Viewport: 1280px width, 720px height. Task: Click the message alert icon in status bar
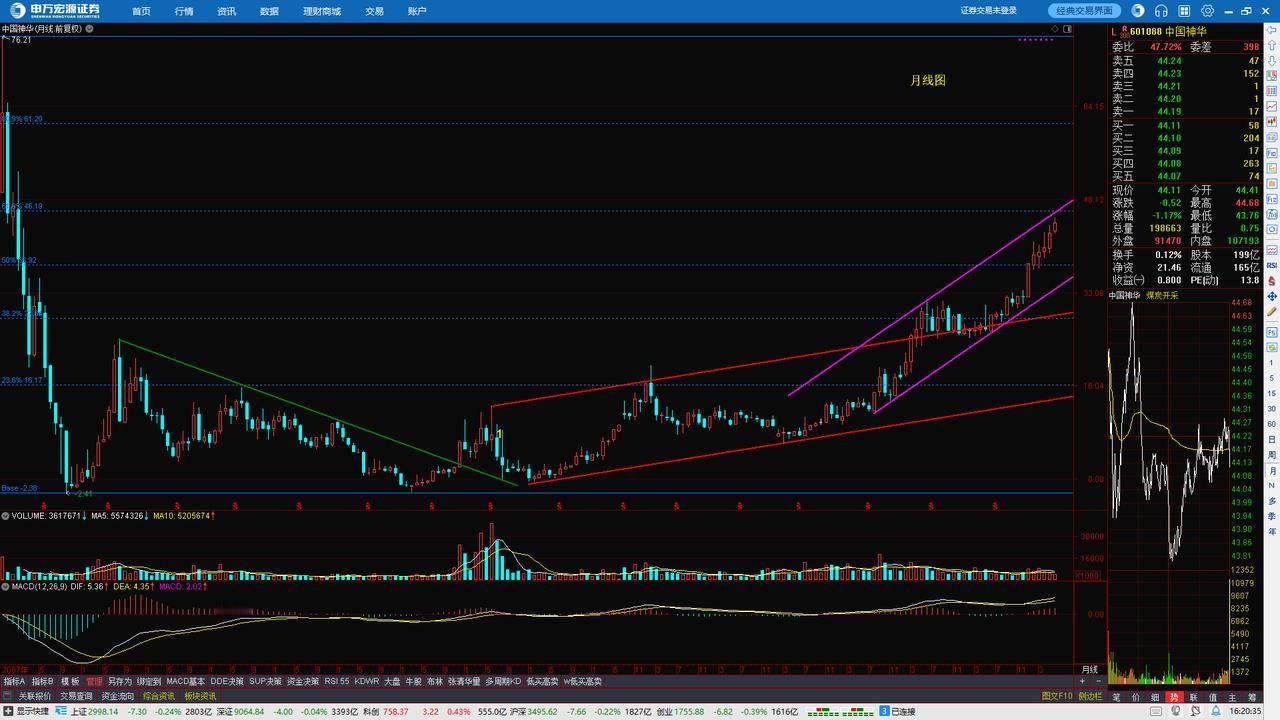1195,711
